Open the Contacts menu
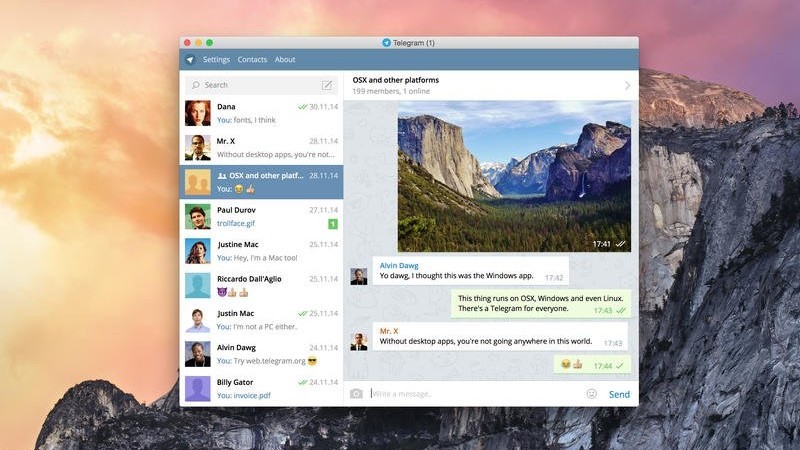Image resolution: width=800 pixels, height=450 pixels. 252,60
